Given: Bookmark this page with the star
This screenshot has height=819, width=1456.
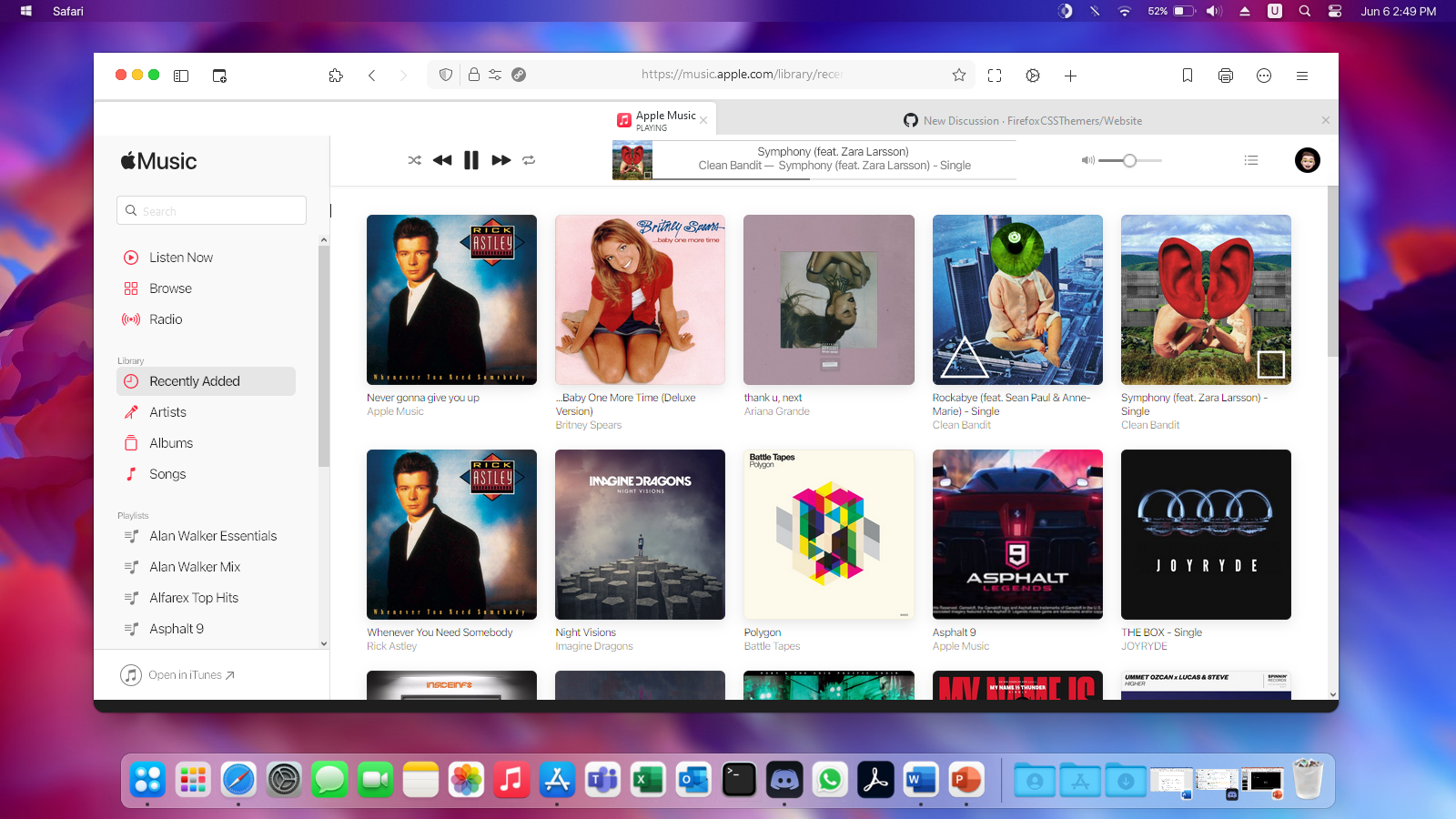Looking at the screenshot, I should [959, 75].
